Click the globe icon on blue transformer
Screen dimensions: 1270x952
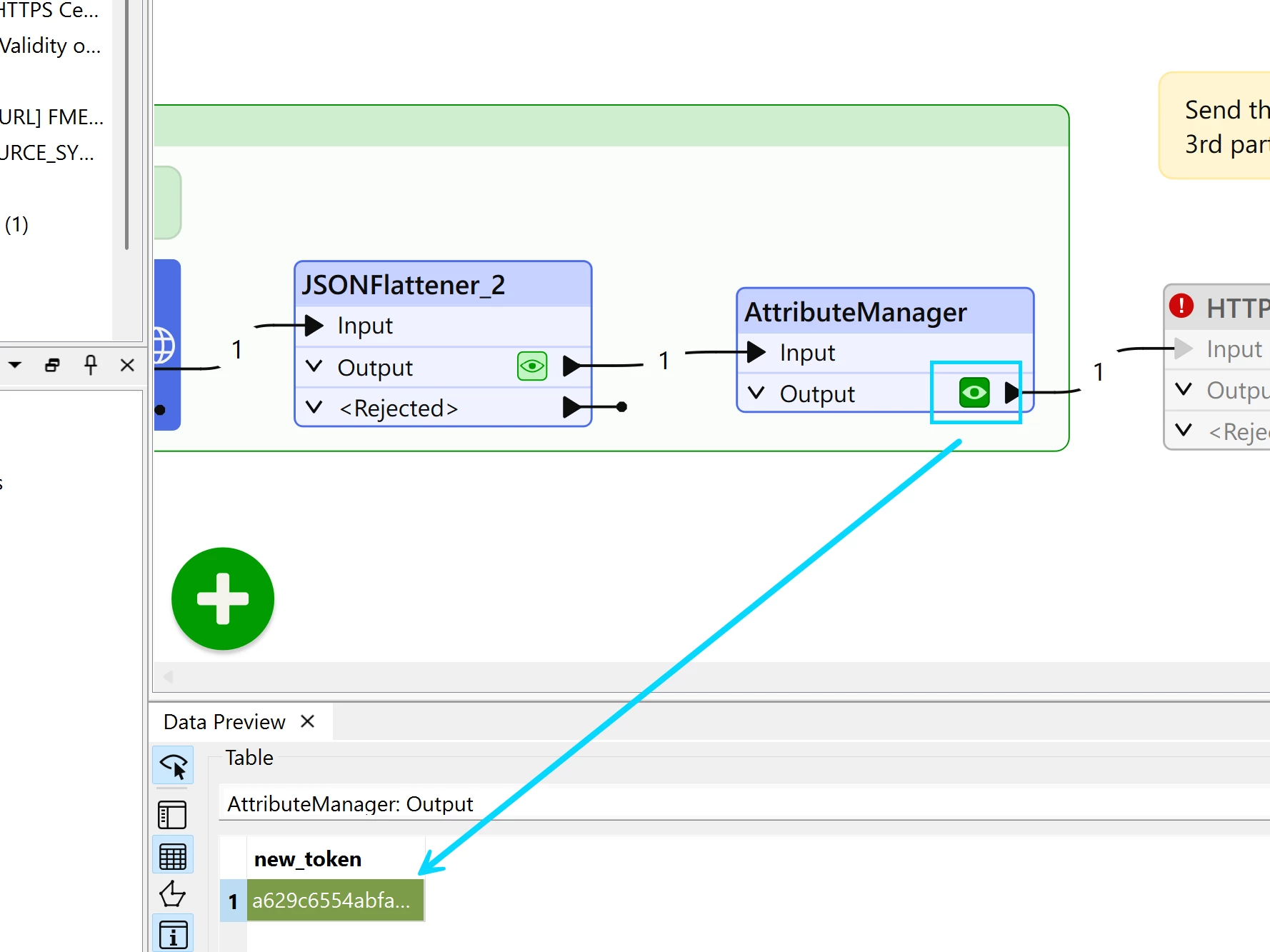[x=164, y=346]
